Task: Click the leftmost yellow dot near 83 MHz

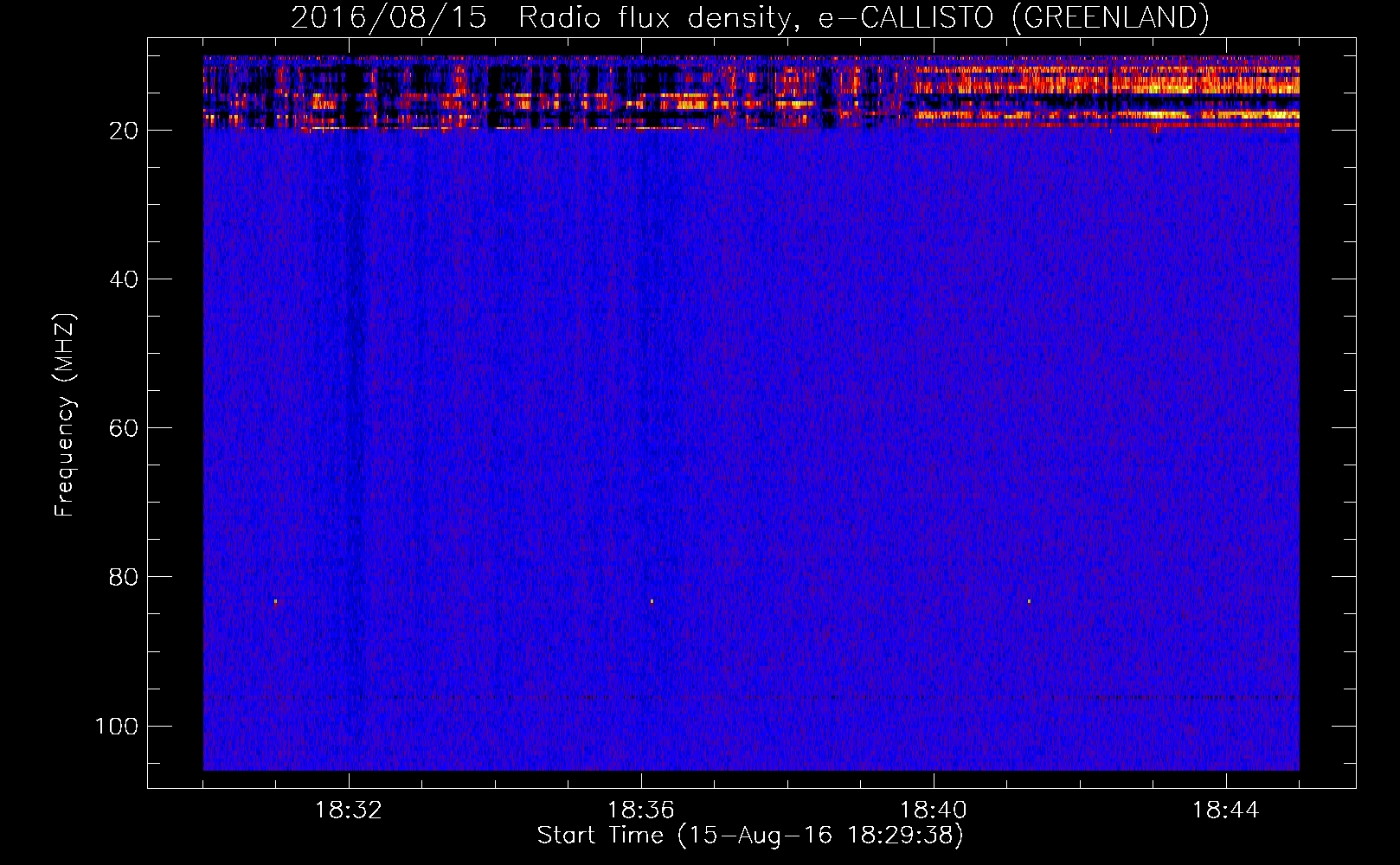Action: point(275,601)
